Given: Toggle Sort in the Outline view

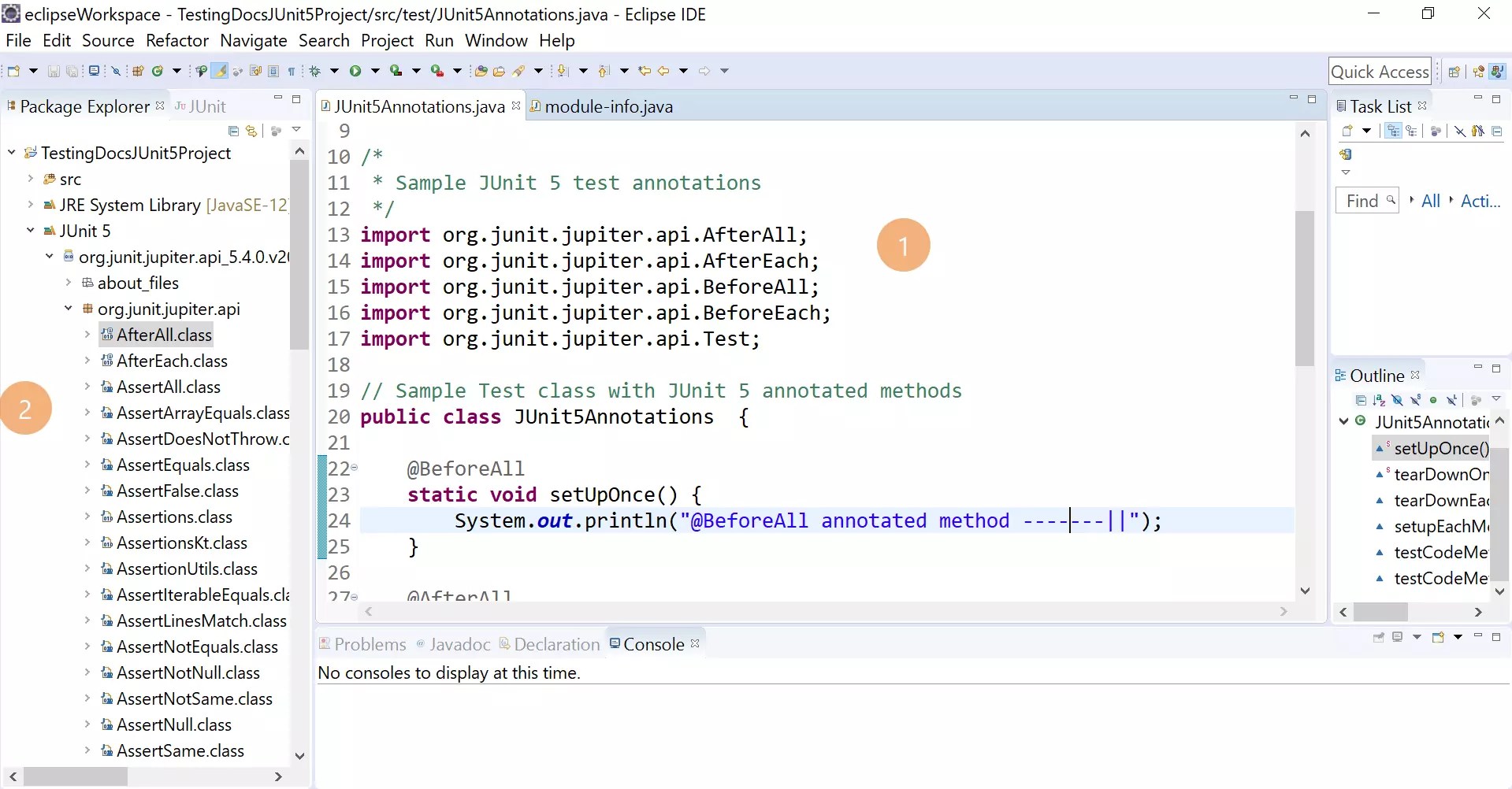Looking at the screenshot, I should (1379, 399).
